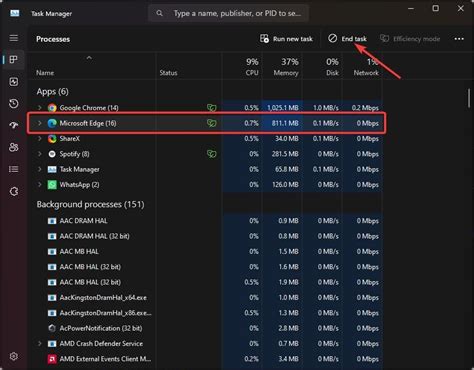The height and width of the screenshot is (370, 474).
Task: Open the hamburger navigation menu
Action: (14, 38)
